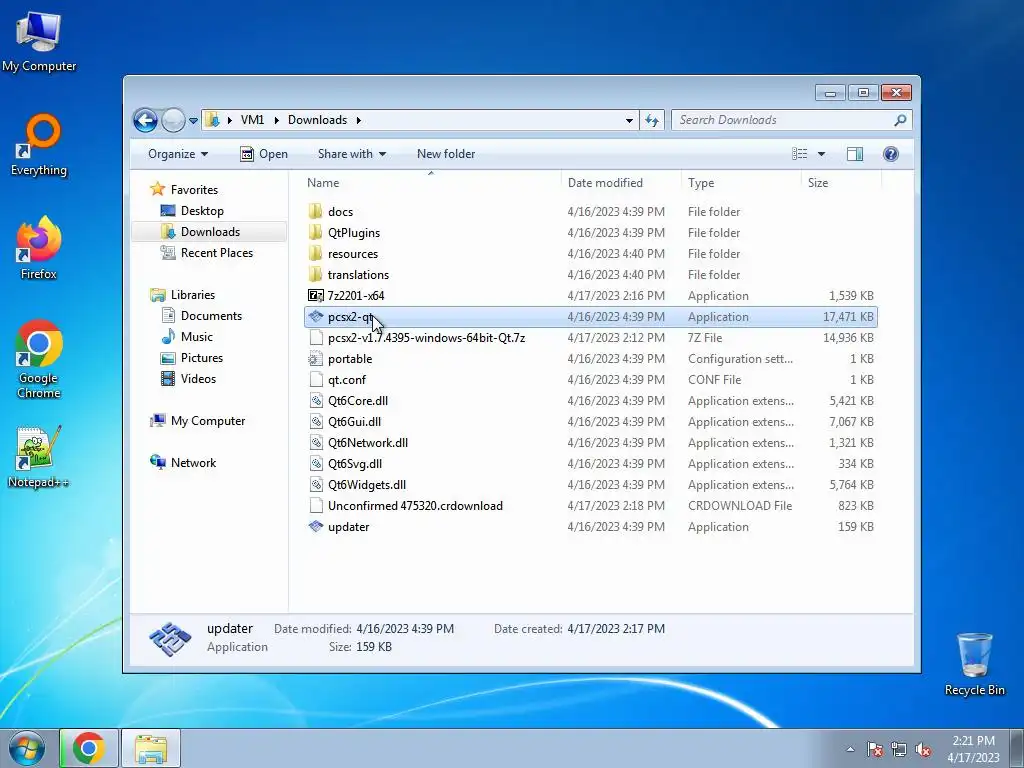Viewport: 1024px width, 768px height.
Task: Click the VM1 breadcrumb segment
Action: (252, 120)
